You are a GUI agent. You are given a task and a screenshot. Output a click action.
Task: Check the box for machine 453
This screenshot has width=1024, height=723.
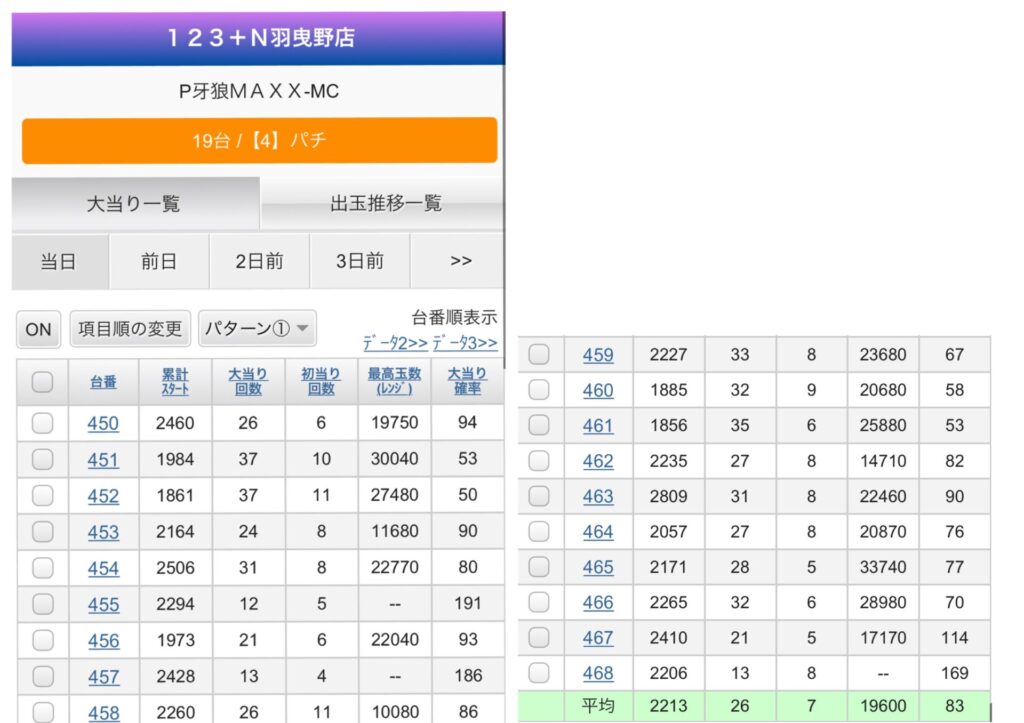(x=42, y=532)
